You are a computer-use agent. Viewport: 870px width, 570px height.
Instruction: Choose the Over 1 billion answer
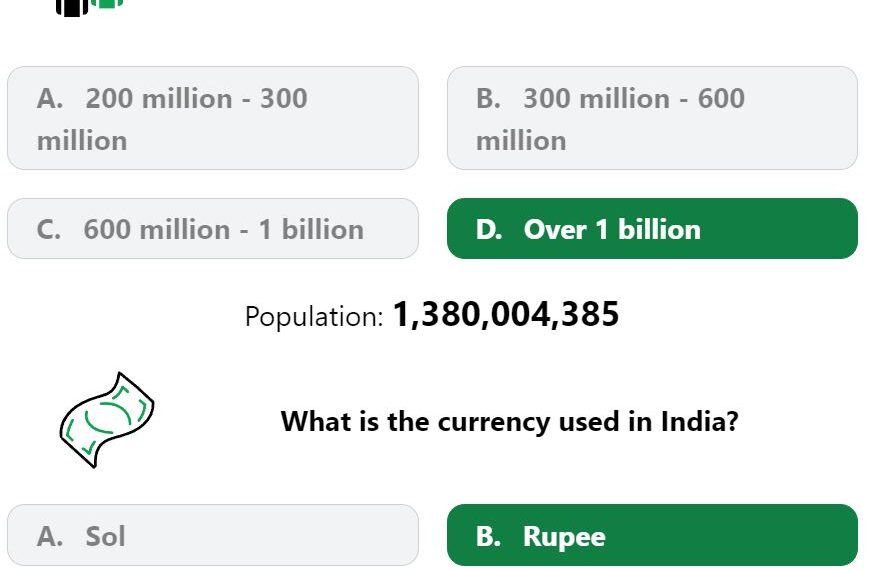652,229
